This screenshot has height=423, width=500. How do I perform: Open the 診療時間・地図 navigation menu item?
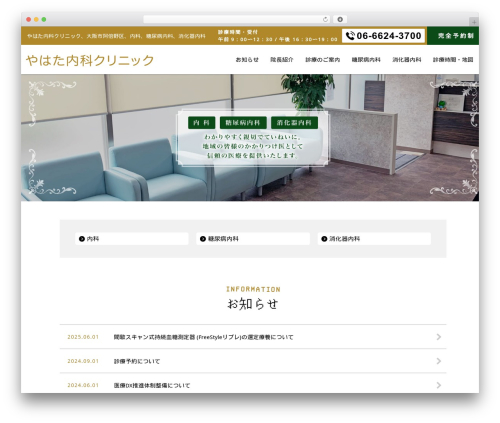(453, 60)
